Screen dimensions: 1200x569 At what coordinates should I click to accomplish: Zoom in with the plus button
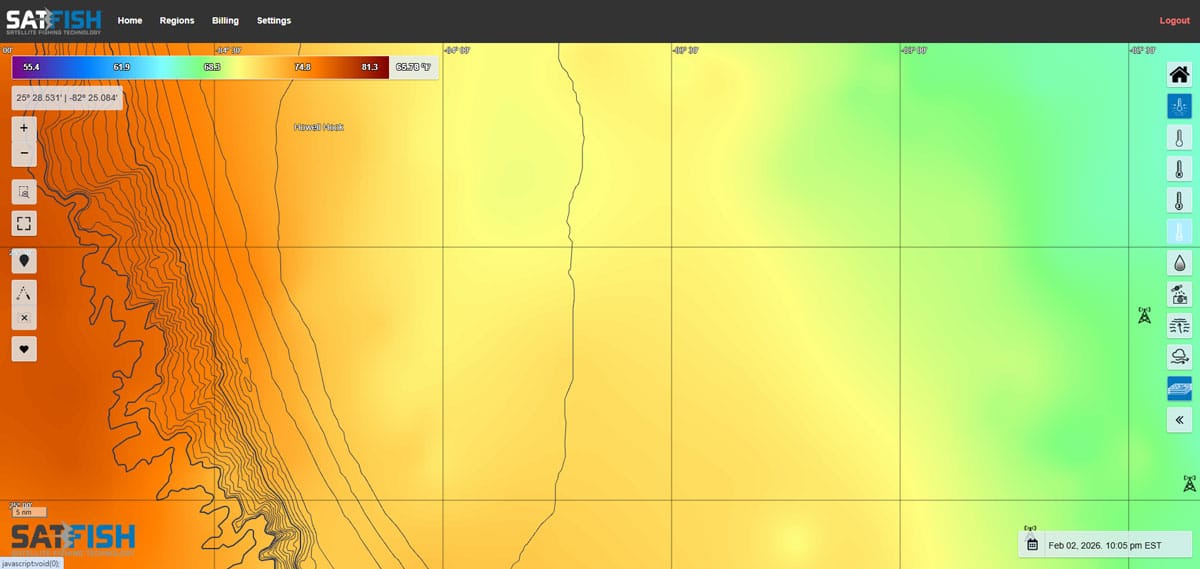tap(24, 129)
